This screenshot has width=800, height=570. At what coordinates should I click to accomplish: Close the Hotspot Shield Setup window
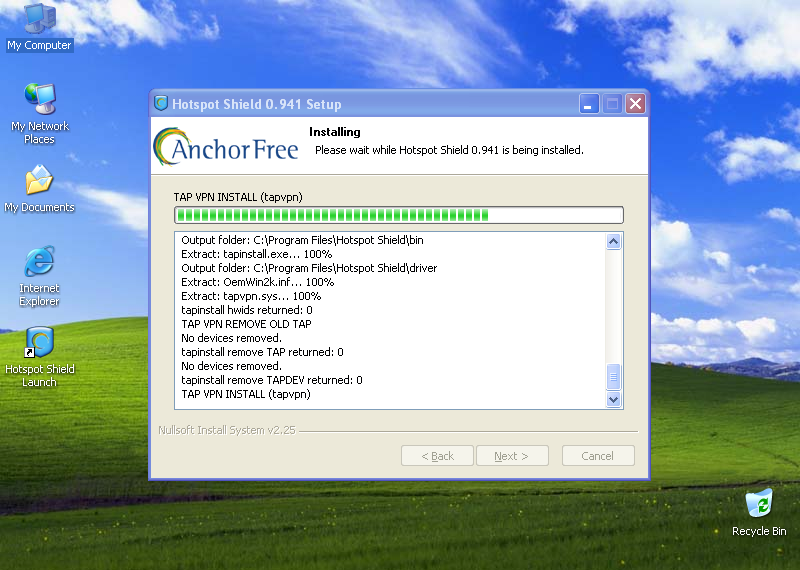pos(635,104)
